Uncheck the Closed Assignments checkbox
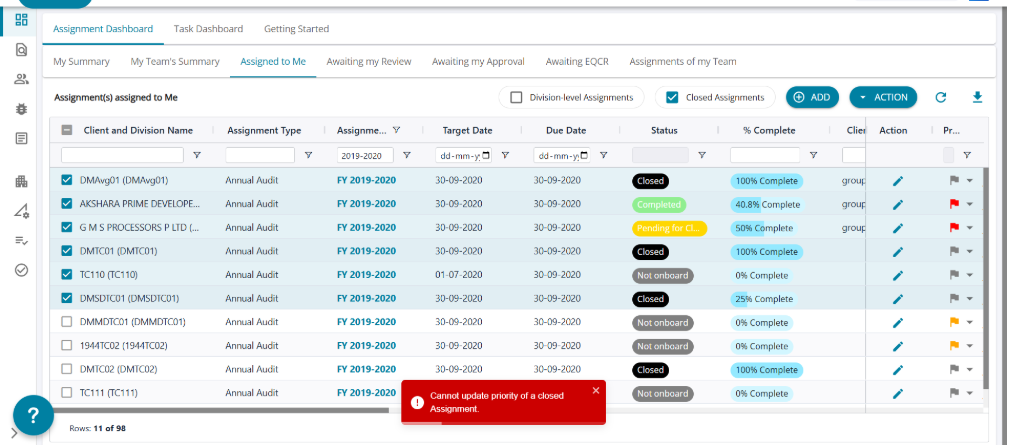1010x445 pixels. (672, 97)
